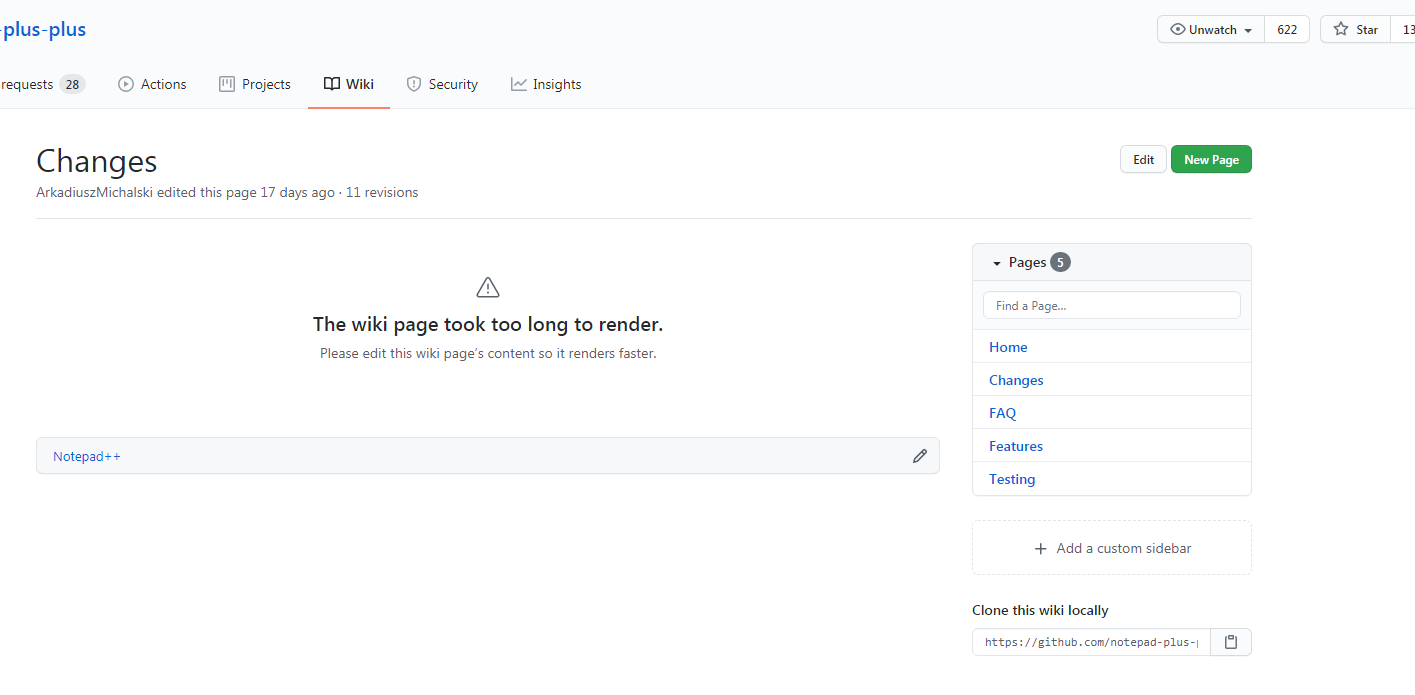Viewport: 1415px width, 695px height.
Task: Click the Insights graph icon
Action: (x=519, y=84)
